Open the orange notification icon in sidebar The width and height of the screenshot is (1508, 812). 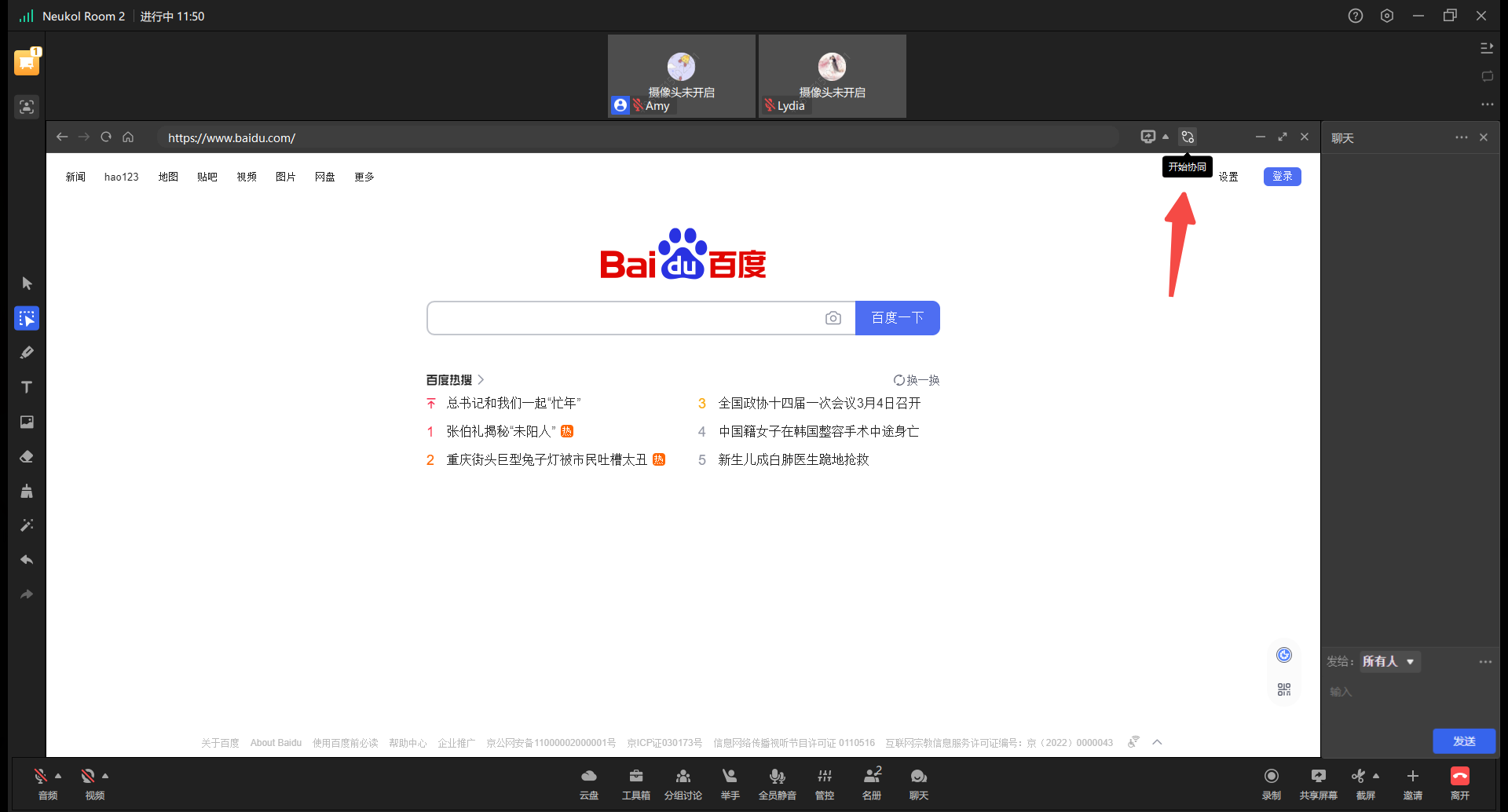click(x=27, y=62)
